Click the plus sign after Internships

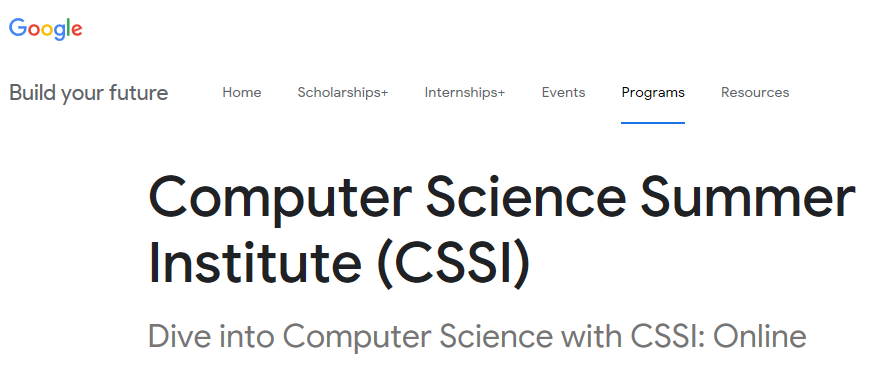[501, 93]
